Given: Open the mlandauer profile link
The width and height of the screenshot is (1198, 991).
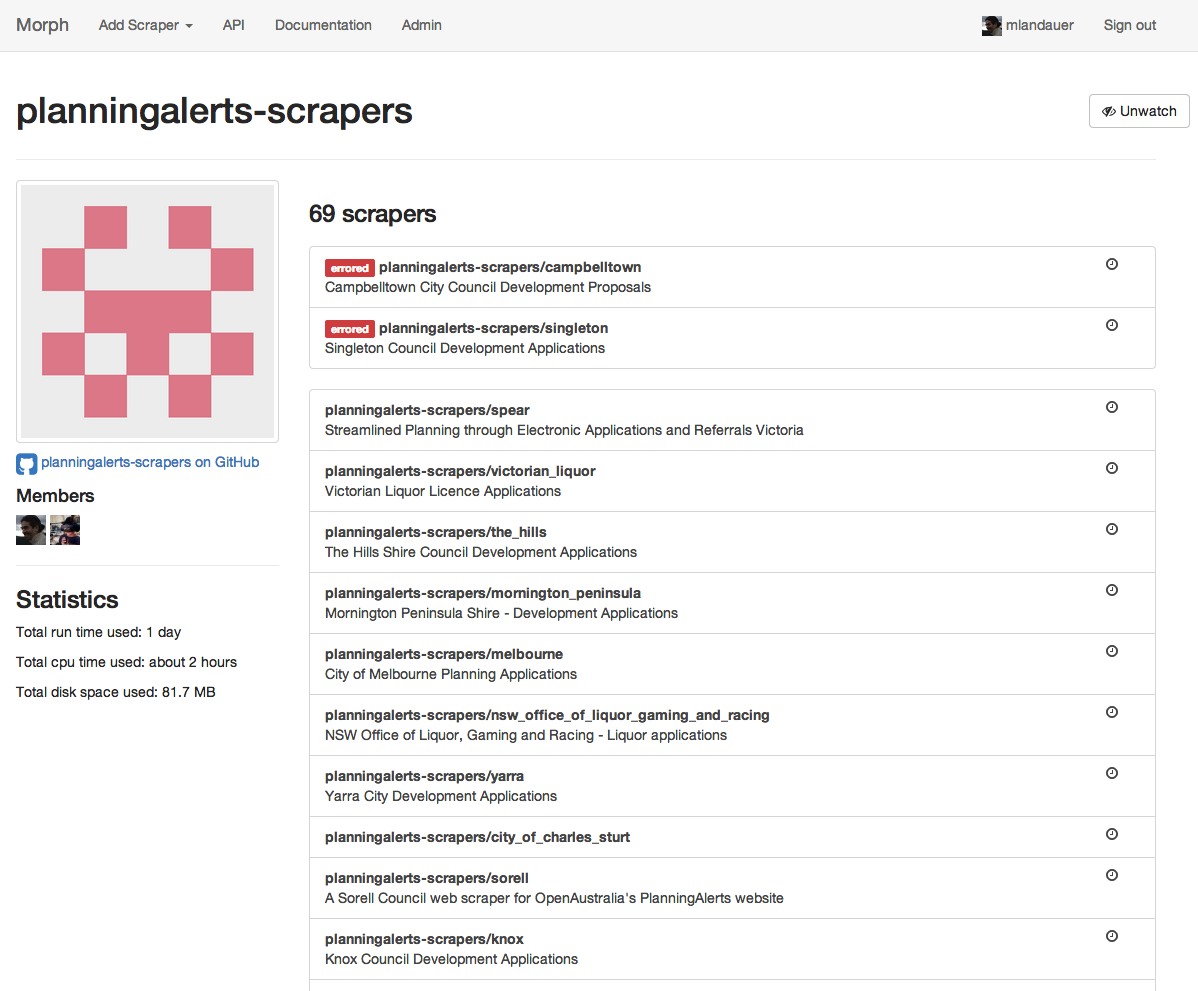Looking at the screenshot, I should [1040, 25].
